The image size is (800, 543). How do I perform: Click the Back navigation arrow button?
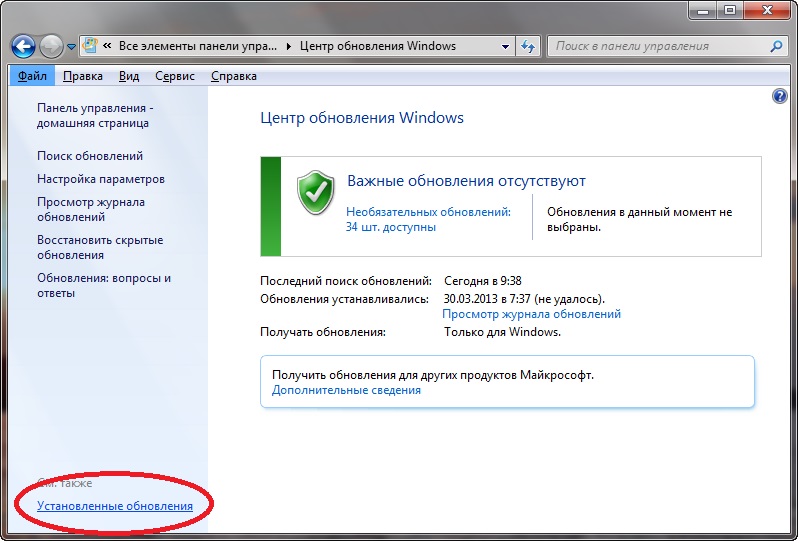24,46
